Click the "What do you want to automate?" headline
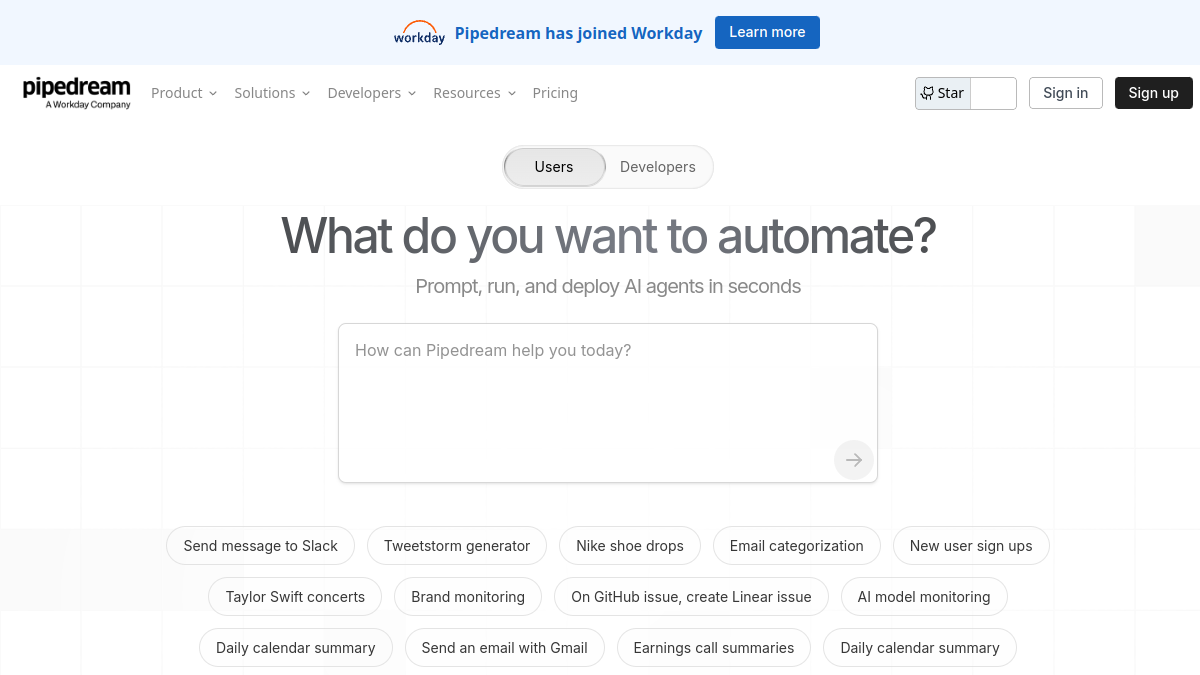 pos(608,236)
